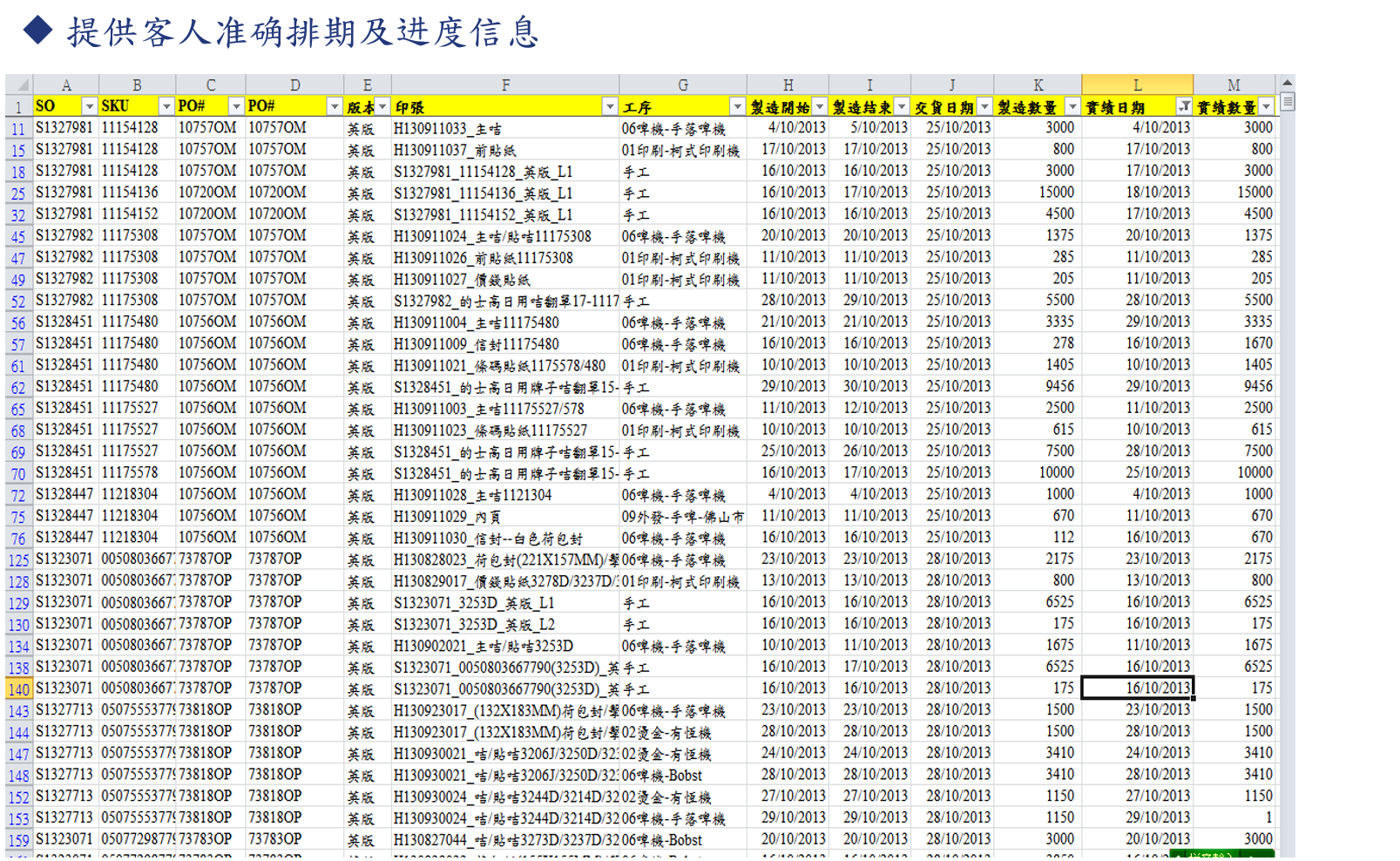
Task: Select column F header
Action: (x=505, y=85)
